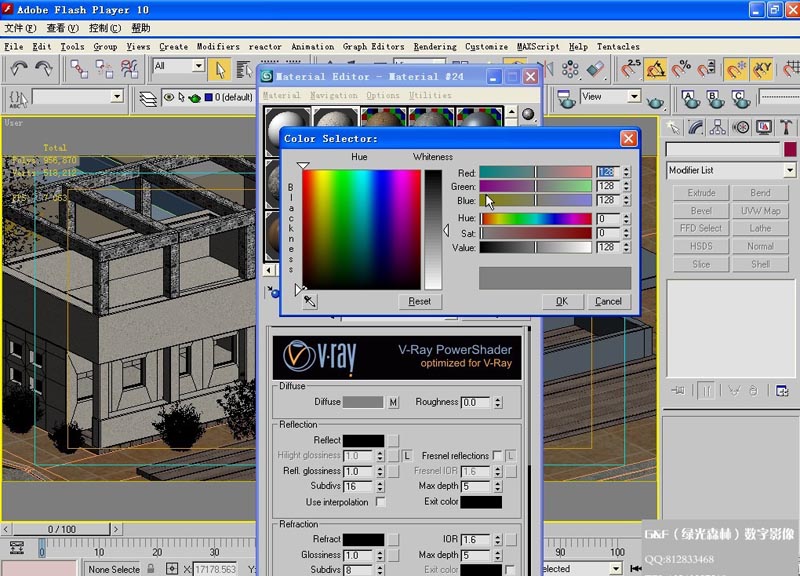Open the Create panel arrow tab
The image size is (800, 576).
[673, 127]
